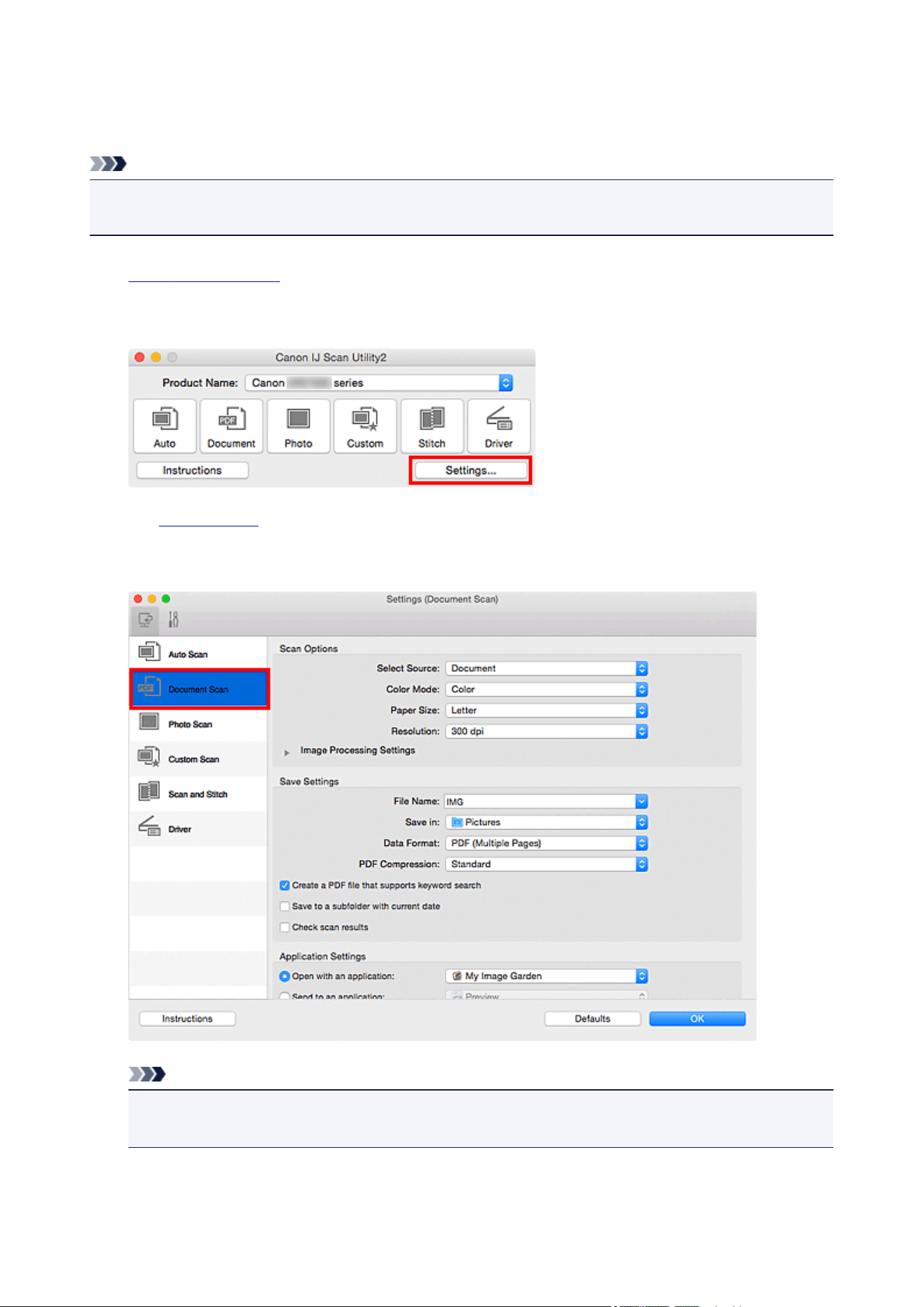Click the File Name field containing IMG

pos(540,802)
